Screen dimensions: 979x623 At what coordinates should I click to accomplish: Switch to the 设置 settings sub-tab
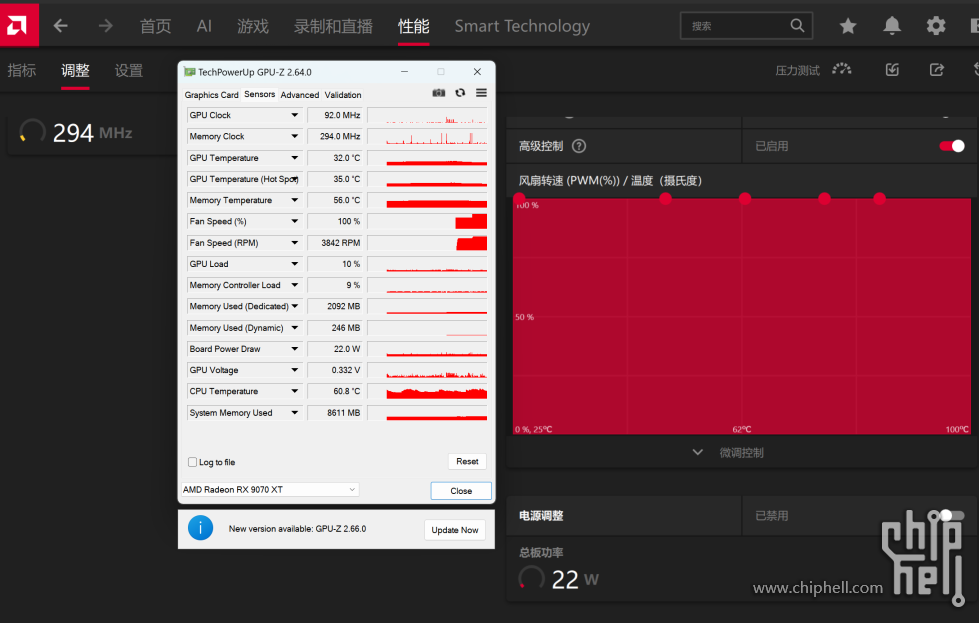pyautogui.click(x=129, y=70)
